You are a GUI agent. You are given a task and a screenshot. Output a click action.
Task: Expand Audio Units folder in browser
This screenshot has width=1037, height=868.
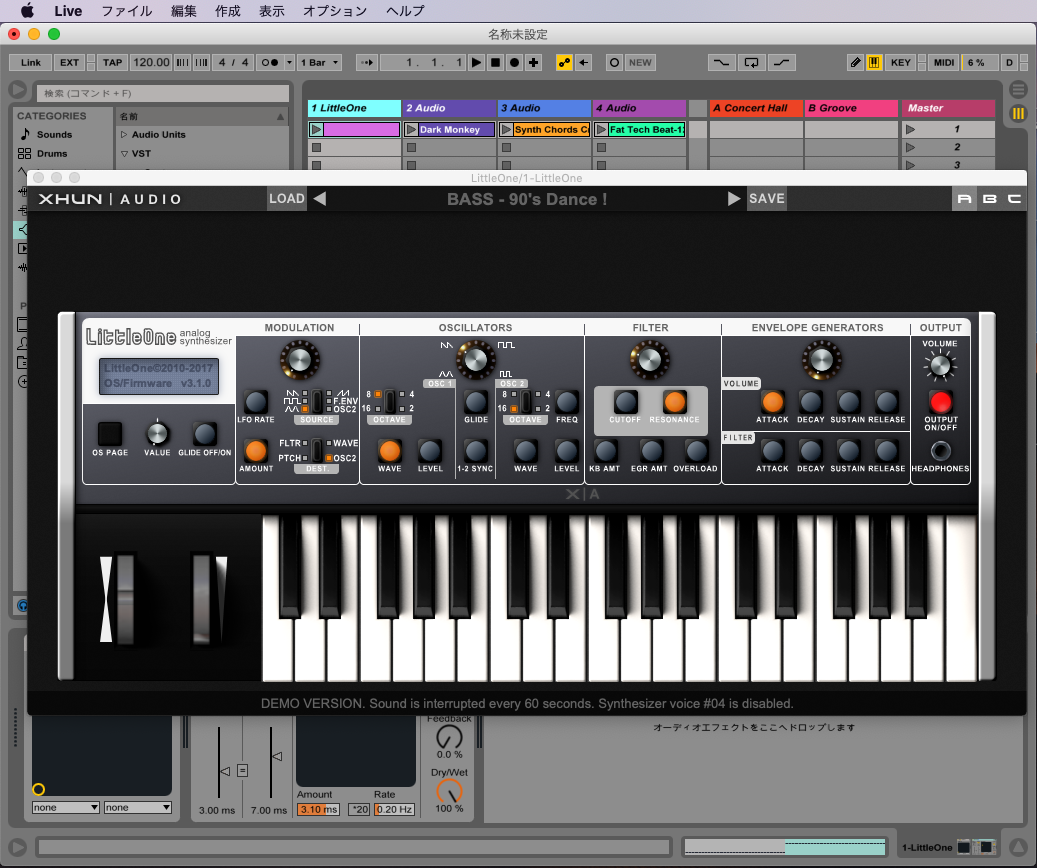pos(124,134)
